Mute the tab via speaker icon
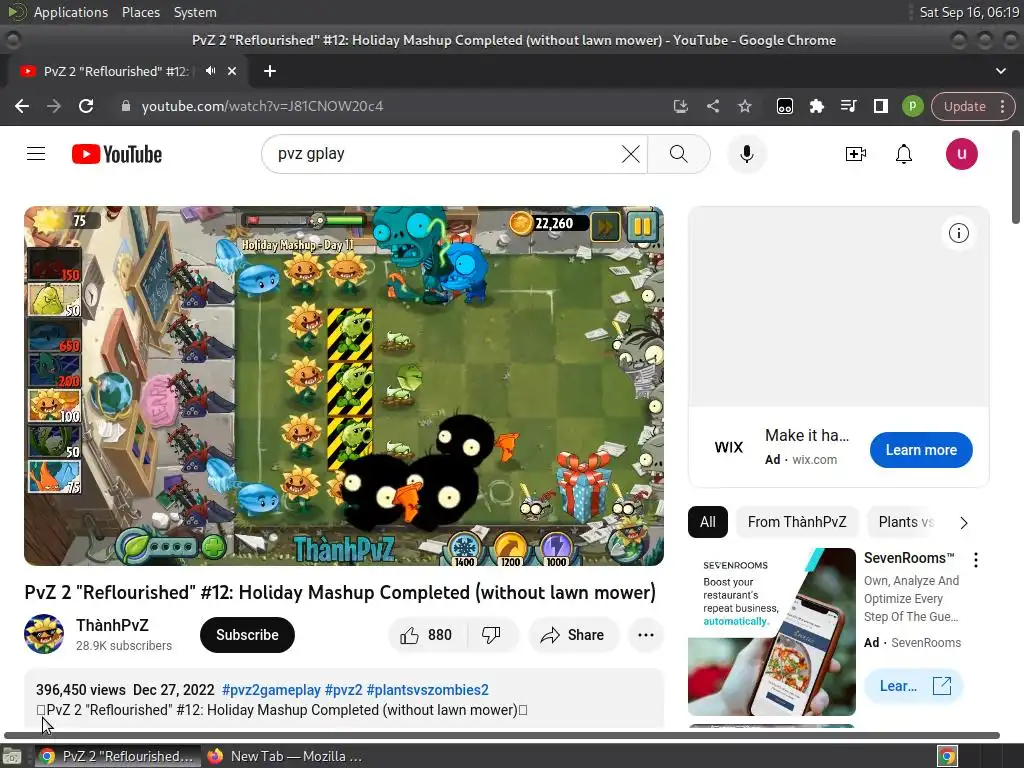Viewport: 1024px width, 768px height. [210, 71]
